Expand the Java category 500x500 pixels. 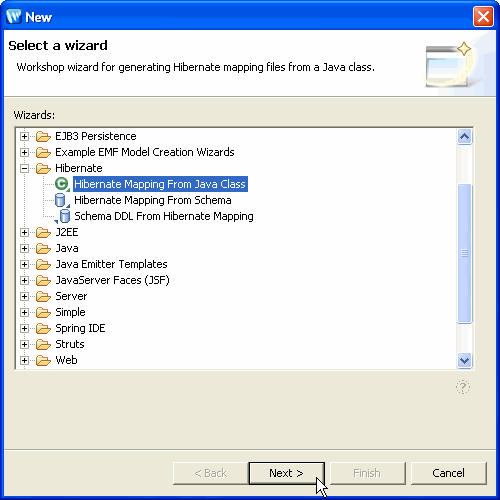coord(24,248)
